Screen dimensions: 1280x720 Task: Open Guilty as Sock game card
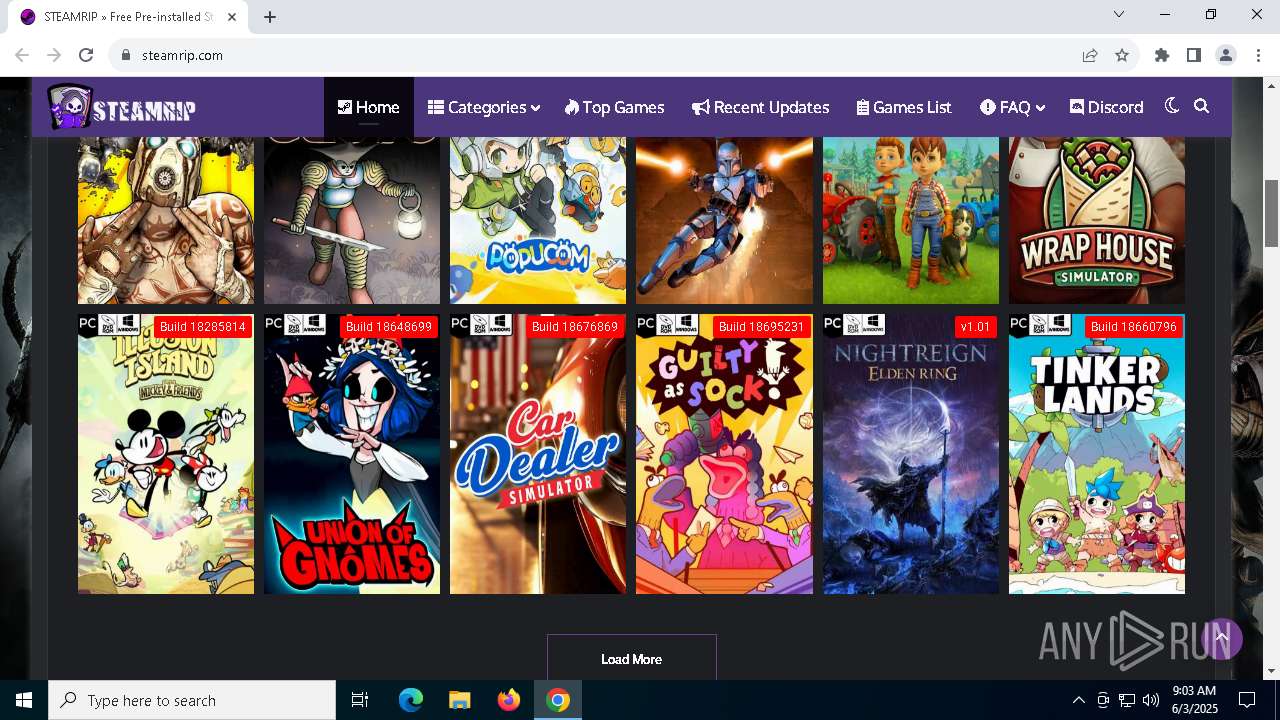(724, 454)
